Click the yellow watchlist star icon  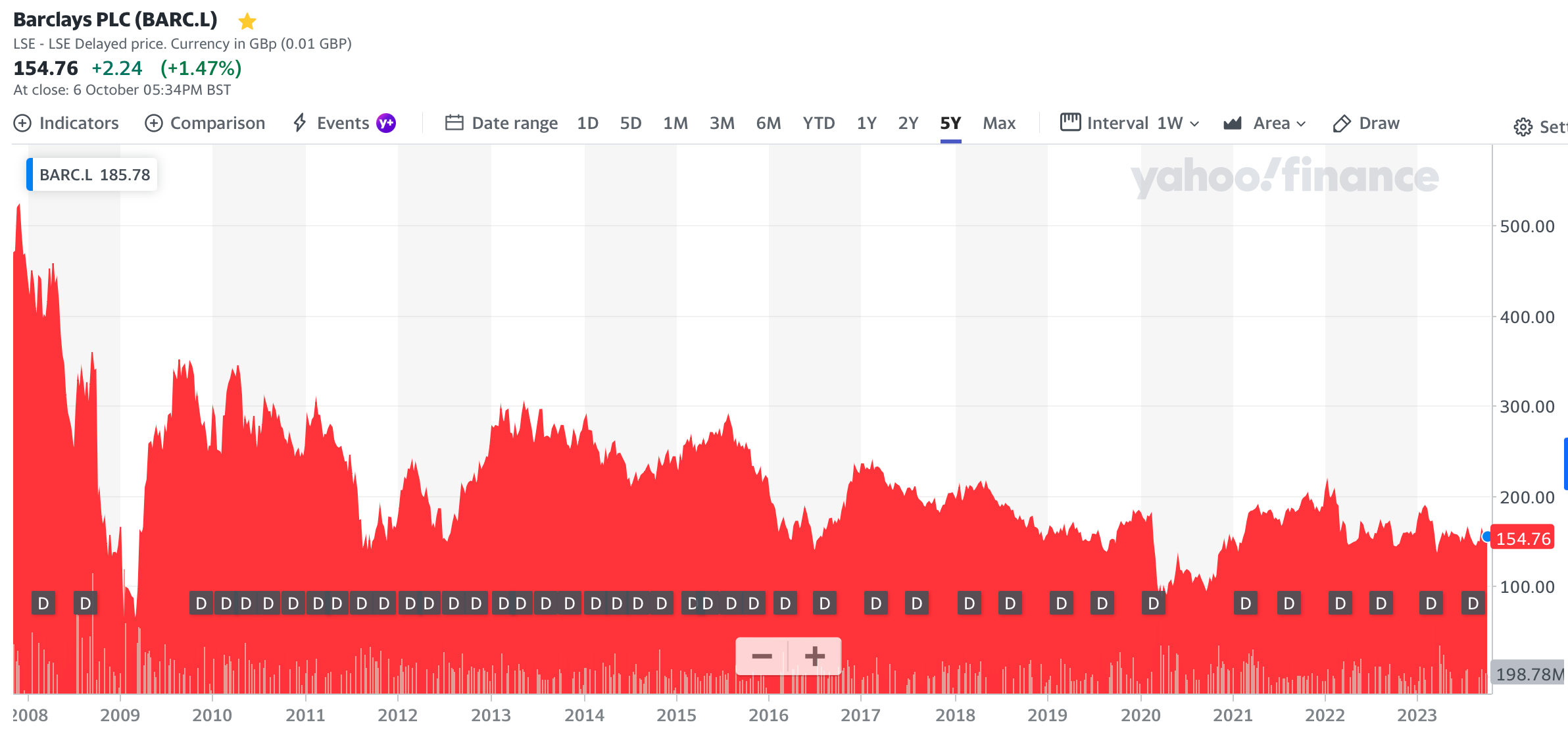[247, 22]
